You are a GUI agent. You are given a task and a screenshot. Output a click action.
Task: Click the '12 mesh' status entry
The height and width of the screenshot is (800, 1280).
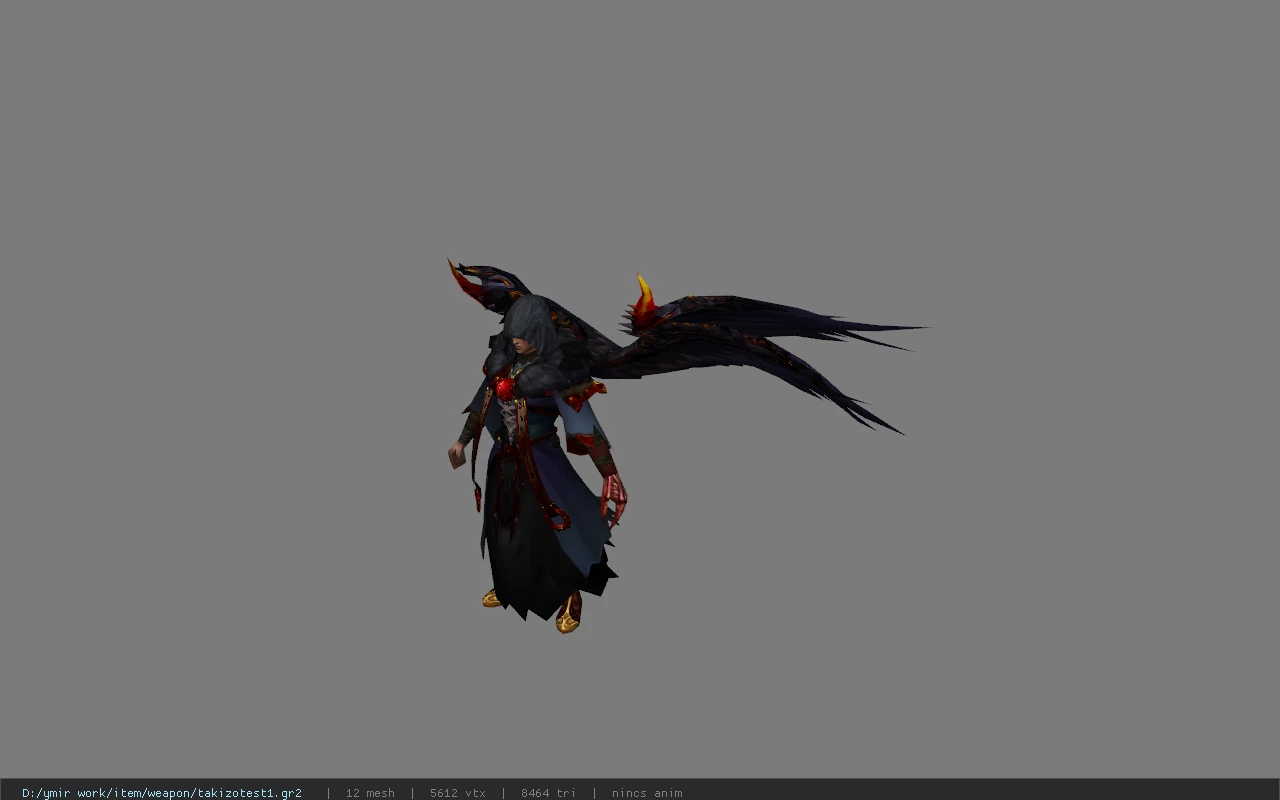tap(370, 793)
